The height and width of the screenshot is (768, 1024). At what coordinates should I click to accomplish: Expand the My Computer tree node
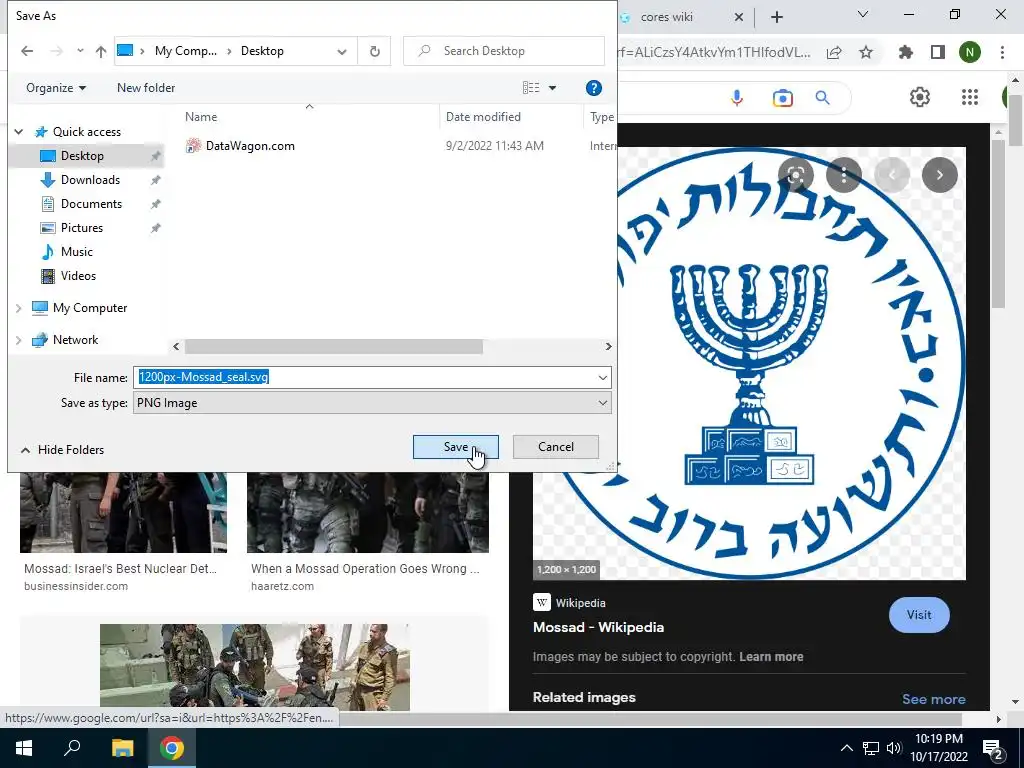click(x=19, y=308)
